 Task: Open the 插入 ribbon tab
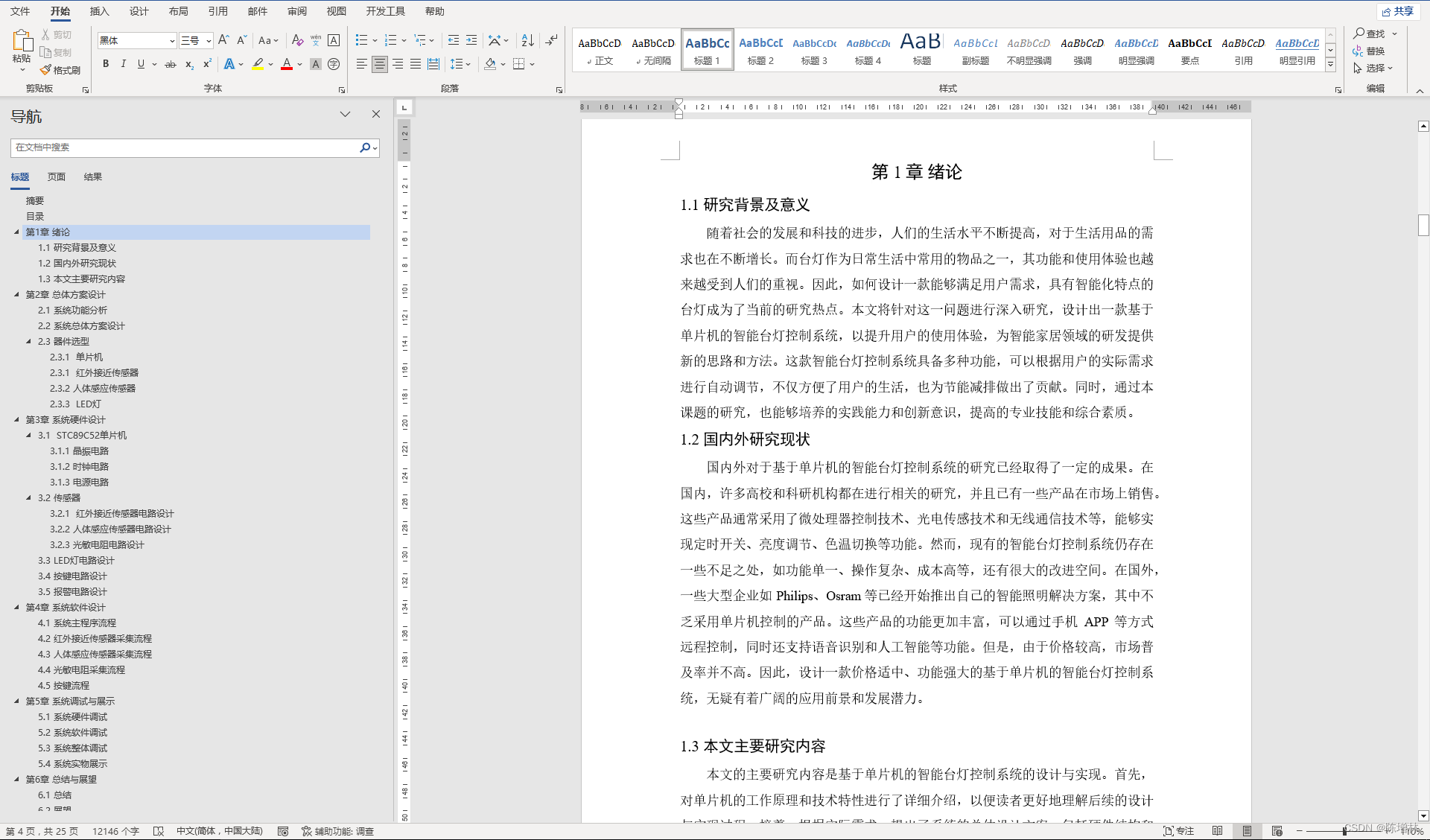(99, 11)
